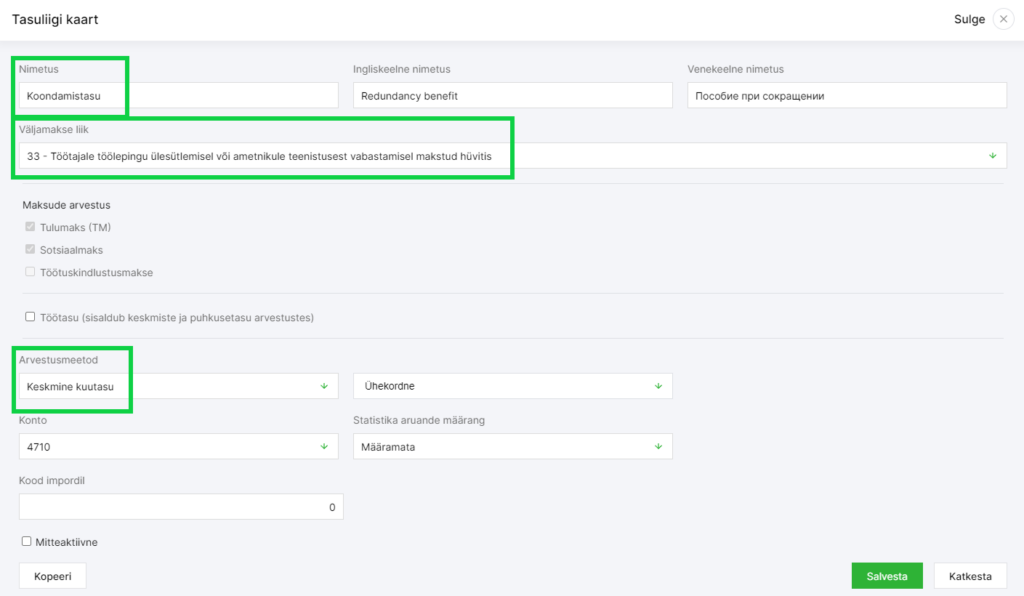This screenshot has width=1024, height=596.
Task: Toggle the Tulumaks (TM) checkbox
Action: pyautogui.click(x=30, y=227)
